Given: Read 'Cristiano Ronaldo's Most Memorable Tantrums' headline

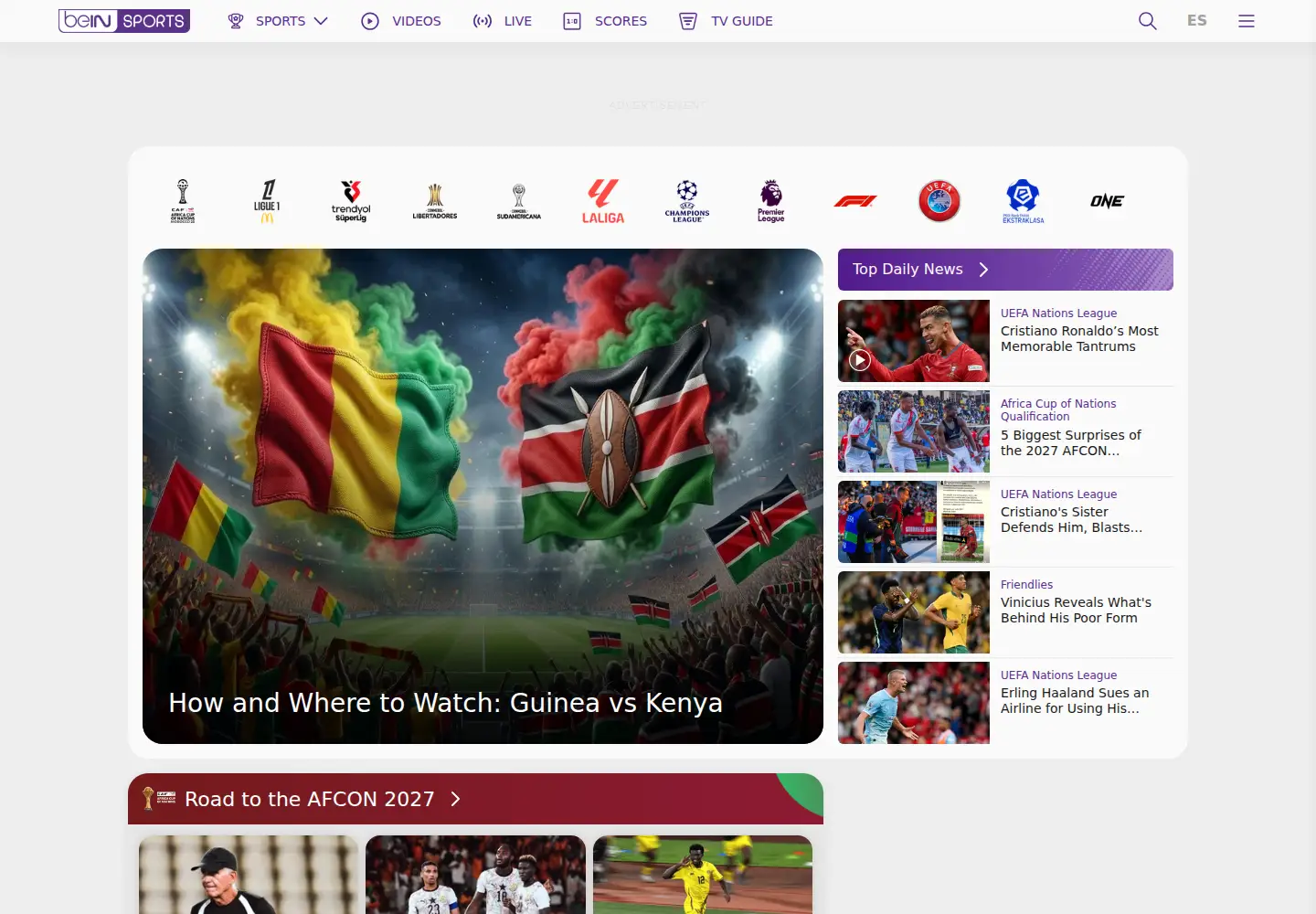Looking at the screenshot, I should pos(1079,338).
